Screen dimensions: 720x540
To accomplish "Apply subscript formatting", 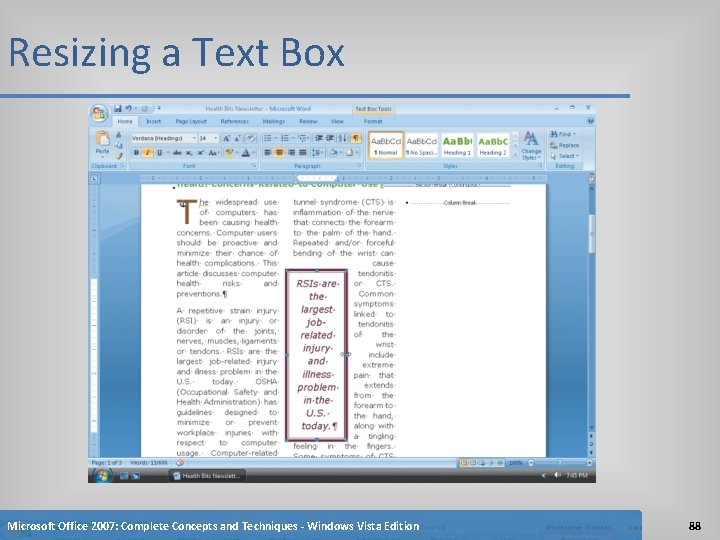I will [x=189, y=153].
